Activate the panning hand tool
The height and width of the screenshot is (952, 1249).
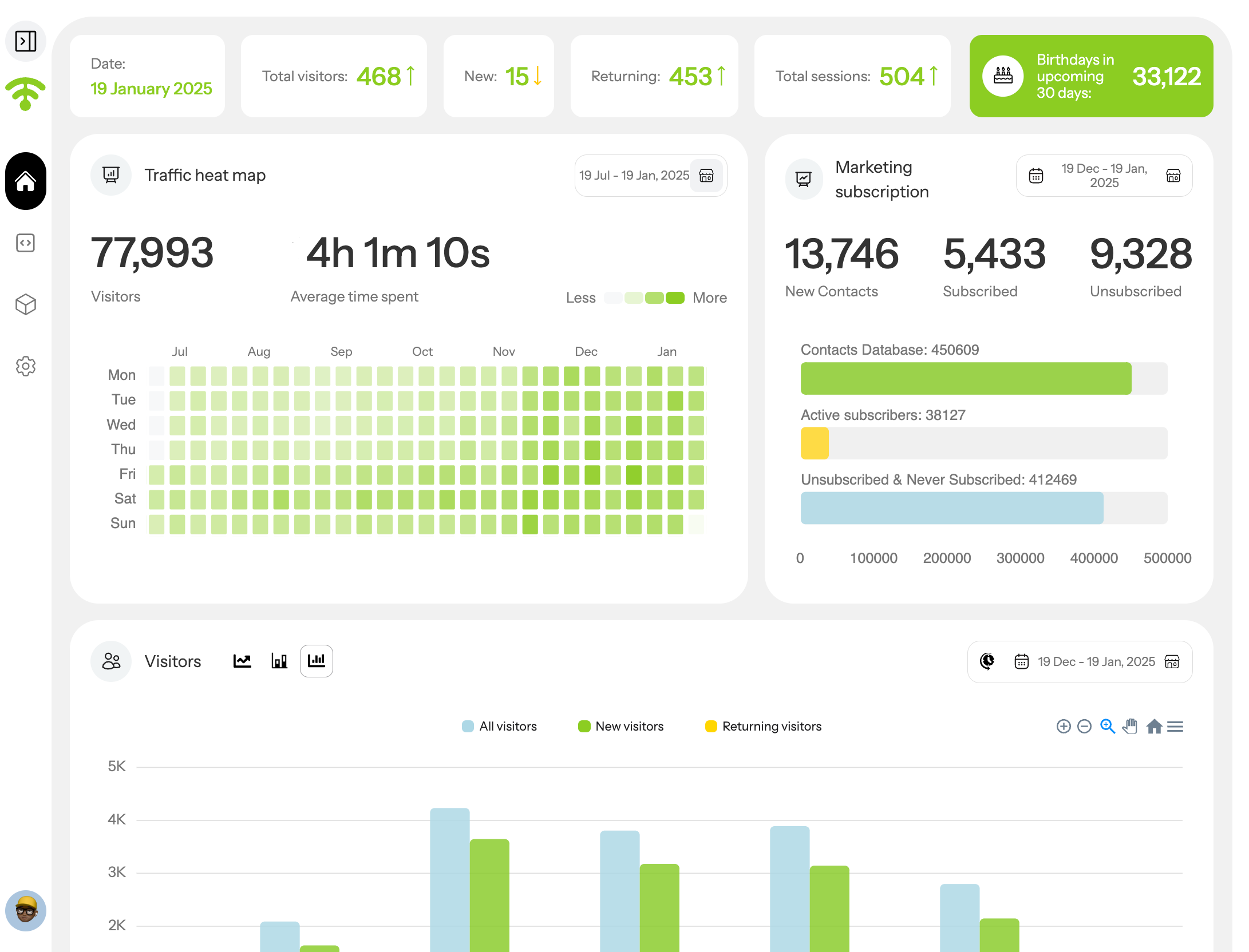(x=1130, y=726)
